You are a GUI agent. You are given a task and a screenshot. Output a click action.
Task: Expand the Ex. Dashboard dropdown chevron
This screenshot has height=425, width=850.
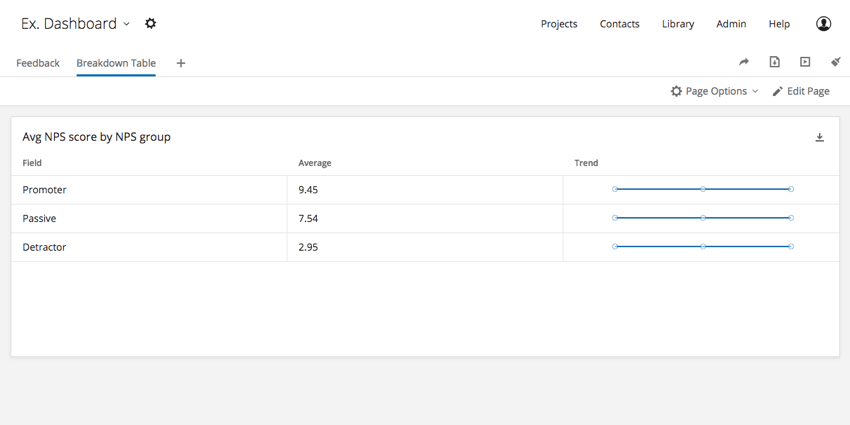[126, 24]
